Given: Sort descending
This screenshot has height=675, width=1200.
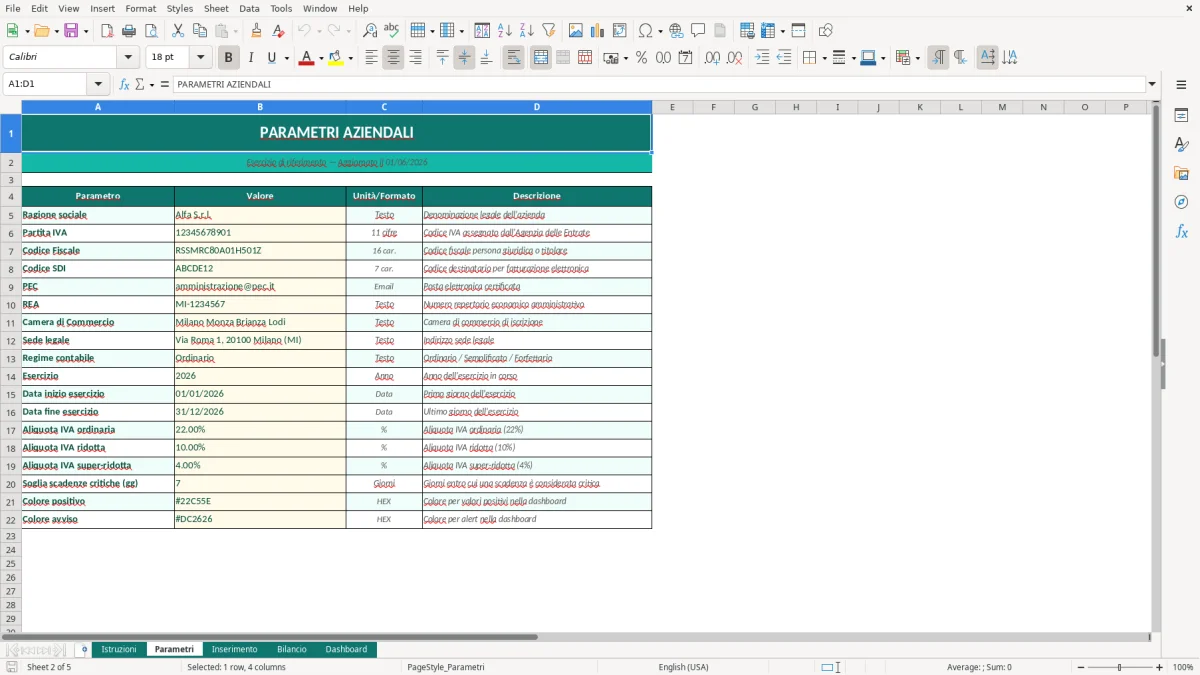Looking at the screenshot, I should pos(526,31).
